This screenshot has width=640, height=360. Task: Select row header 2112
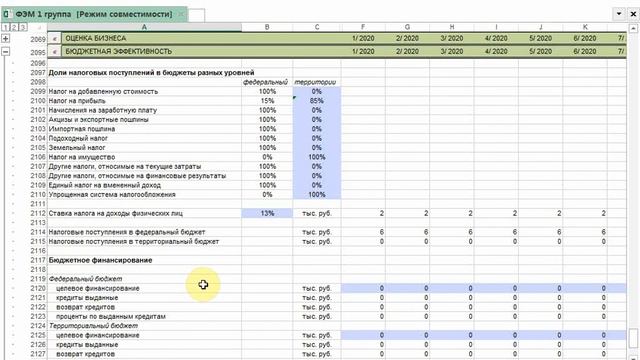pyautogui.click(x=38, y=213)
